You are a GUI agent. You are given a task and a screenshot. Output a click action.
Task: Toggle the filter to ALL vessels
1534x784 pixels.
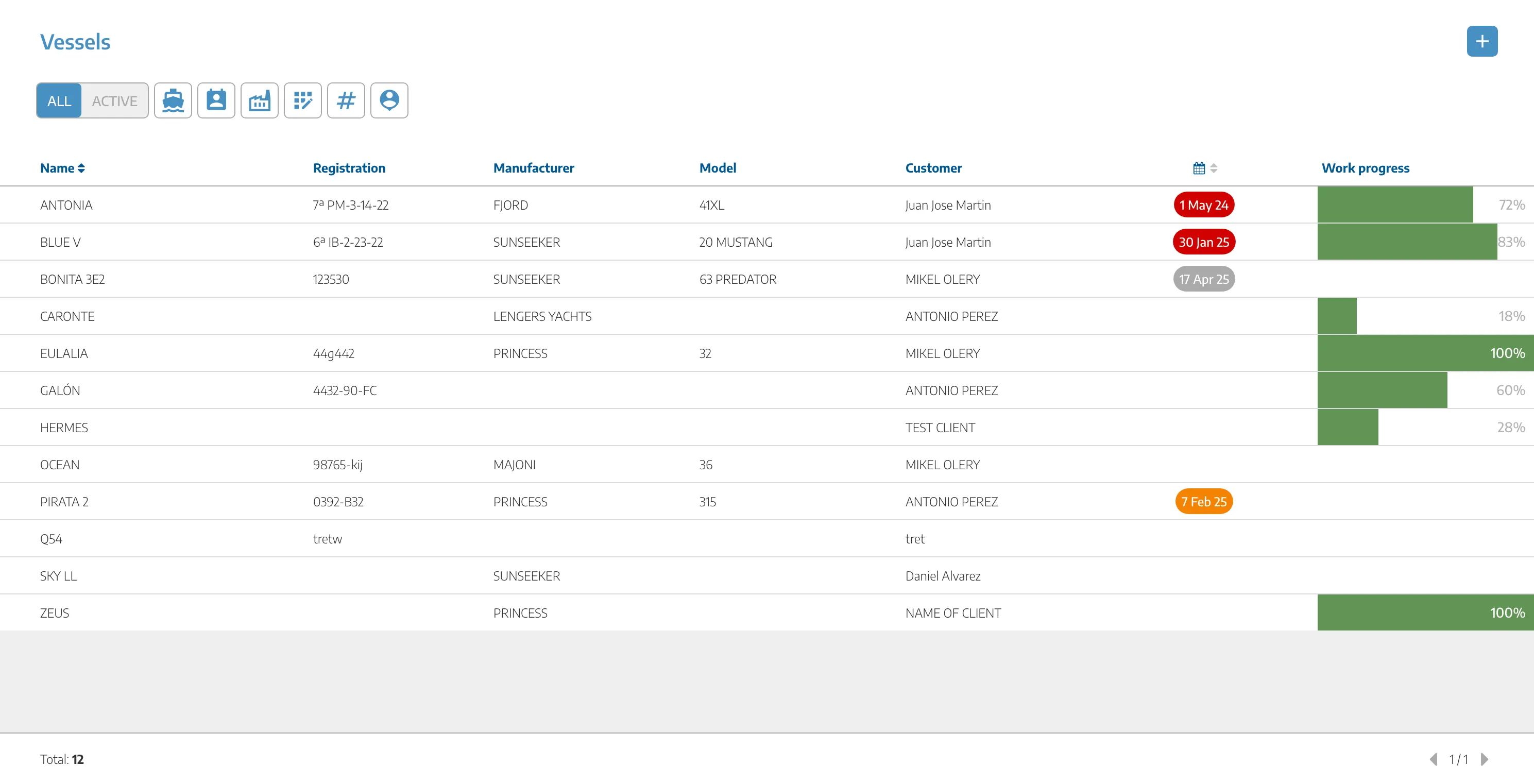point(59,101)
